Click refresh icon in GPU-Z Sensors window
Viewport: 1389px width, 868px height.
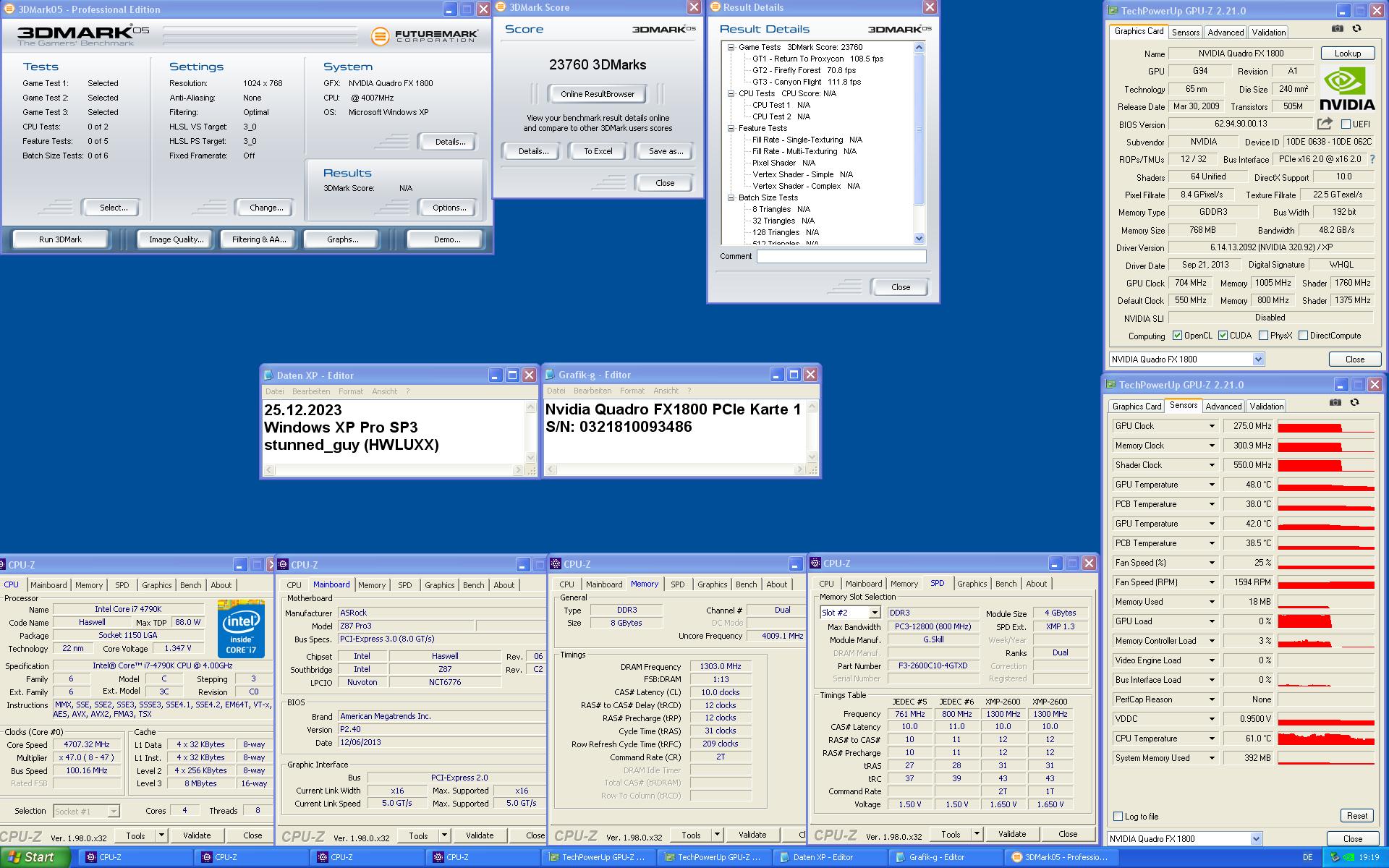(1354, 403)
